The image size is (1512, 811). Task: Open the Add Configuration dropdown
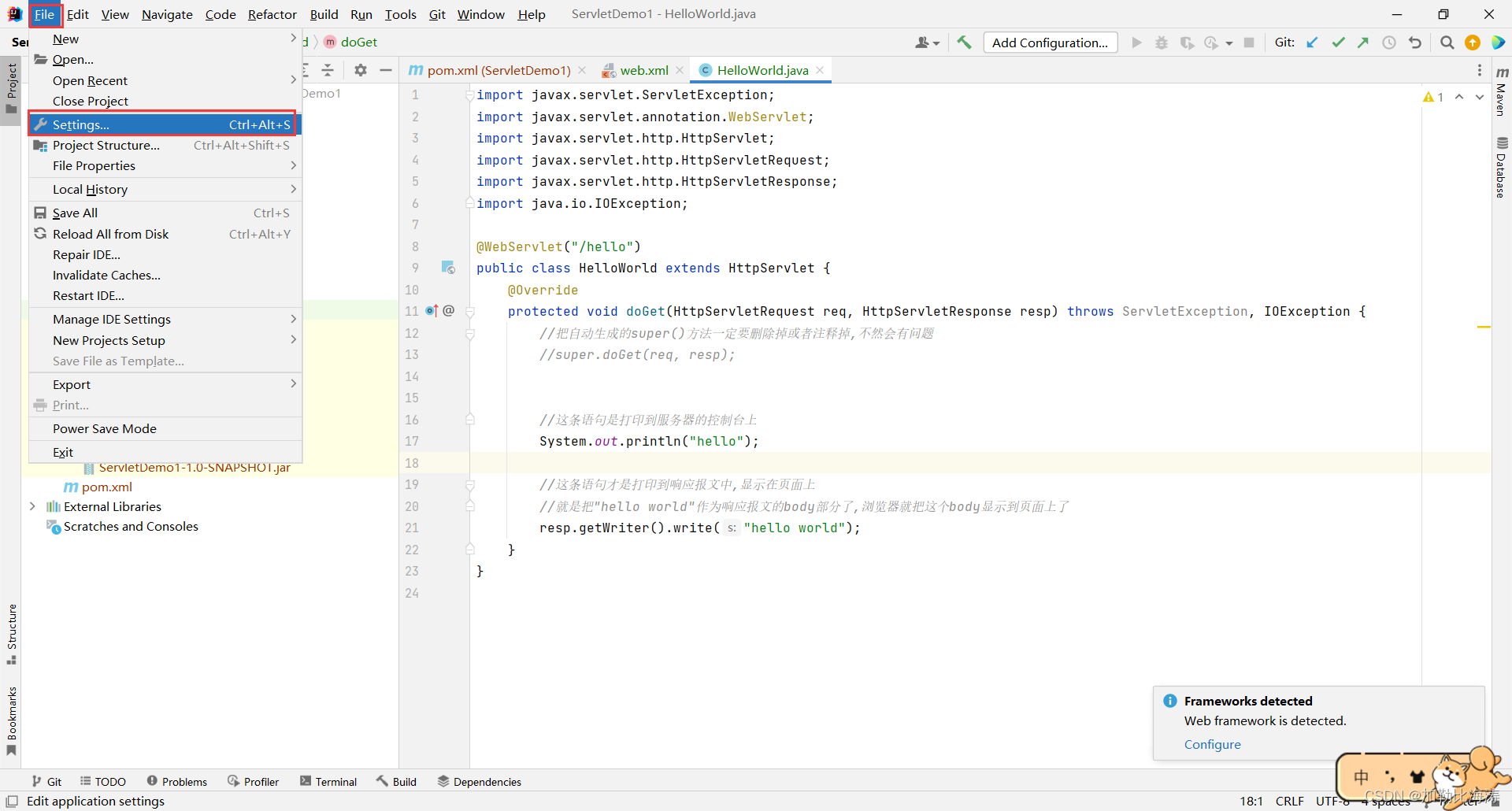[x=1051, y=43]
